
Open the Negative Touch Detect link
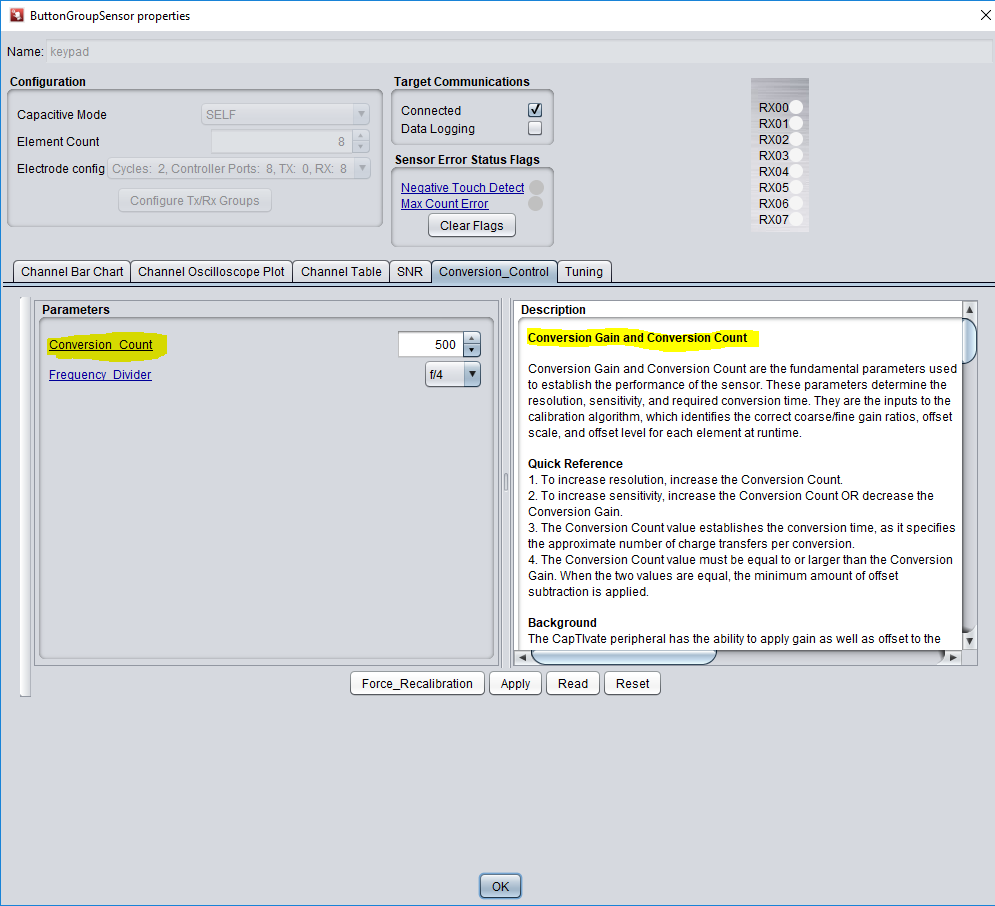[462, 187]
